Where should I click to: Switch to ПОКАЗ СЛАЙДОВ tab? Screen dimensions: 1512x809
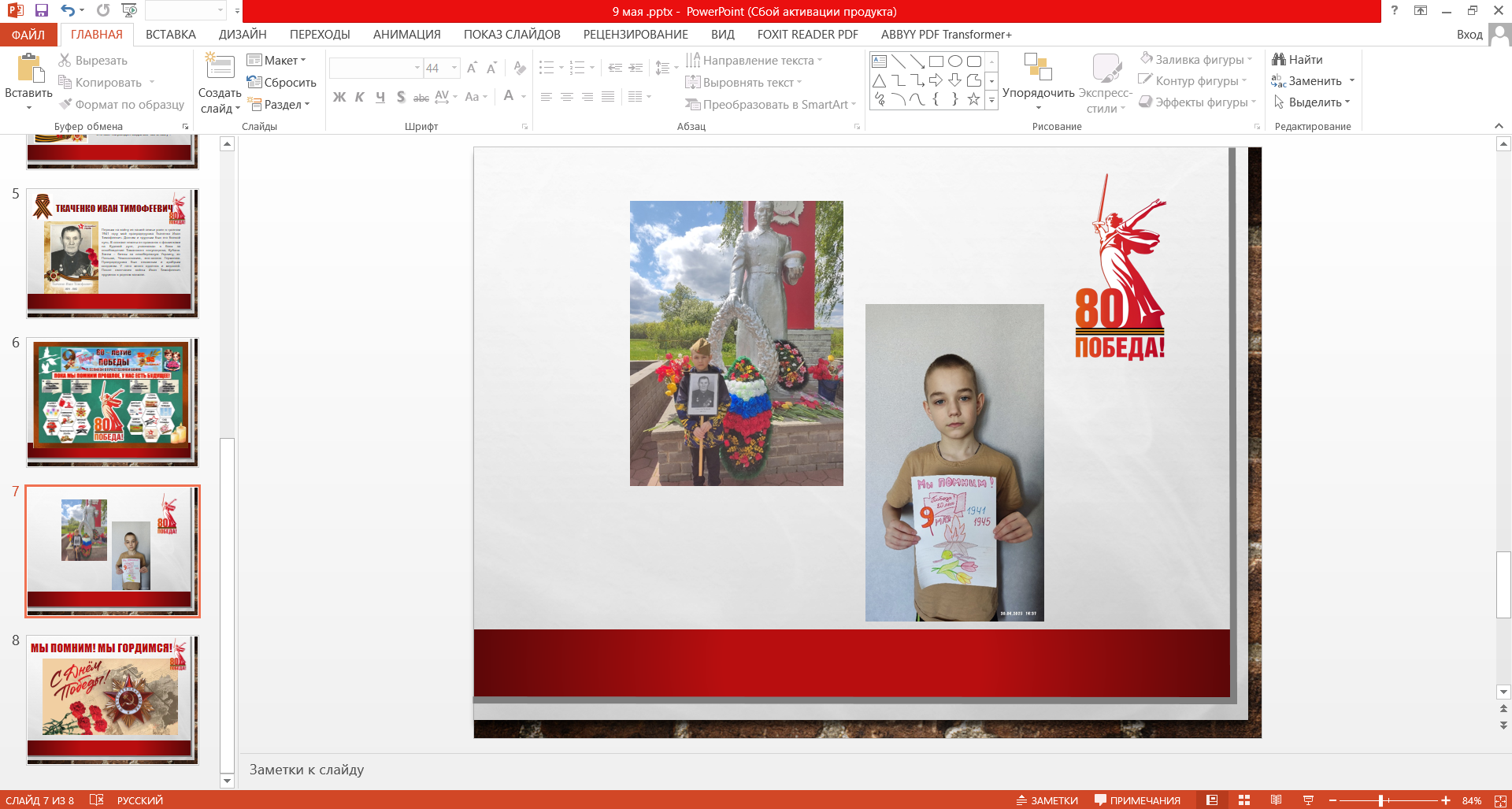(x=512, y=35)
